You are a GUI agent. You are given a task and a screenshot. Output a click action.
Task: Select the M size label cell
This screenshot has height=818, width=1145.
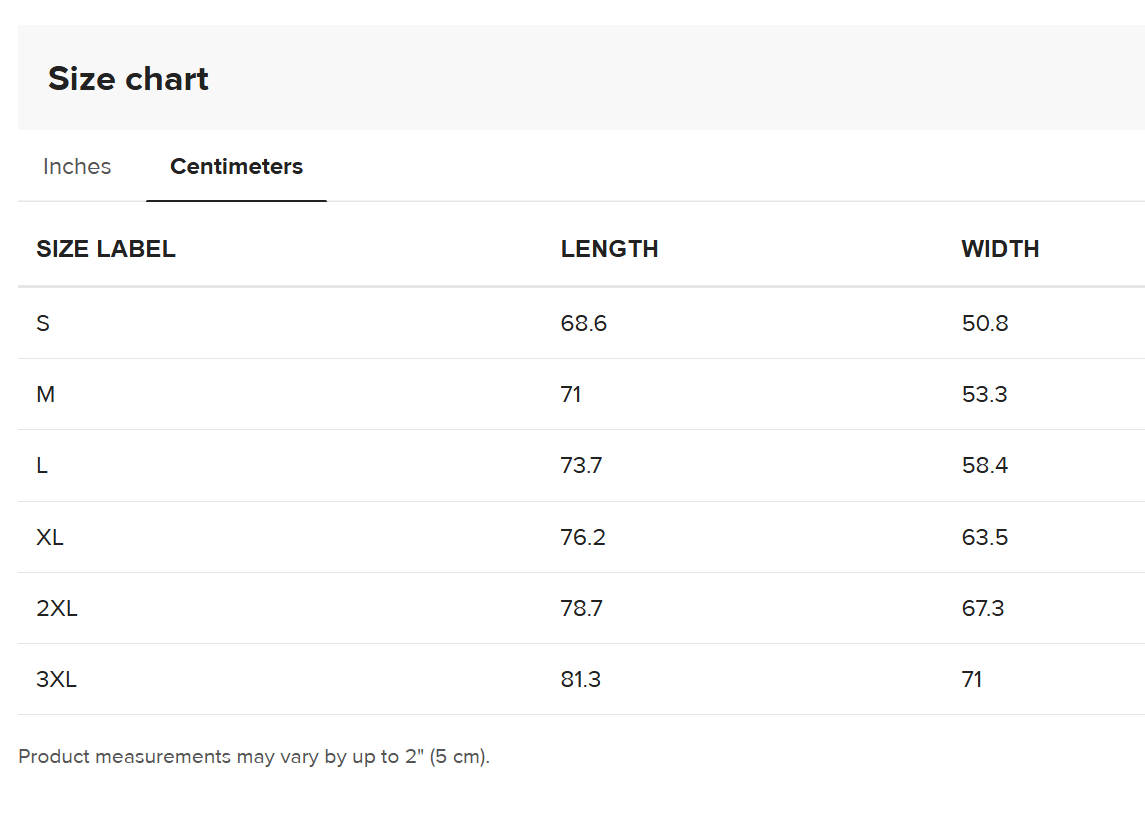point(45,394)
